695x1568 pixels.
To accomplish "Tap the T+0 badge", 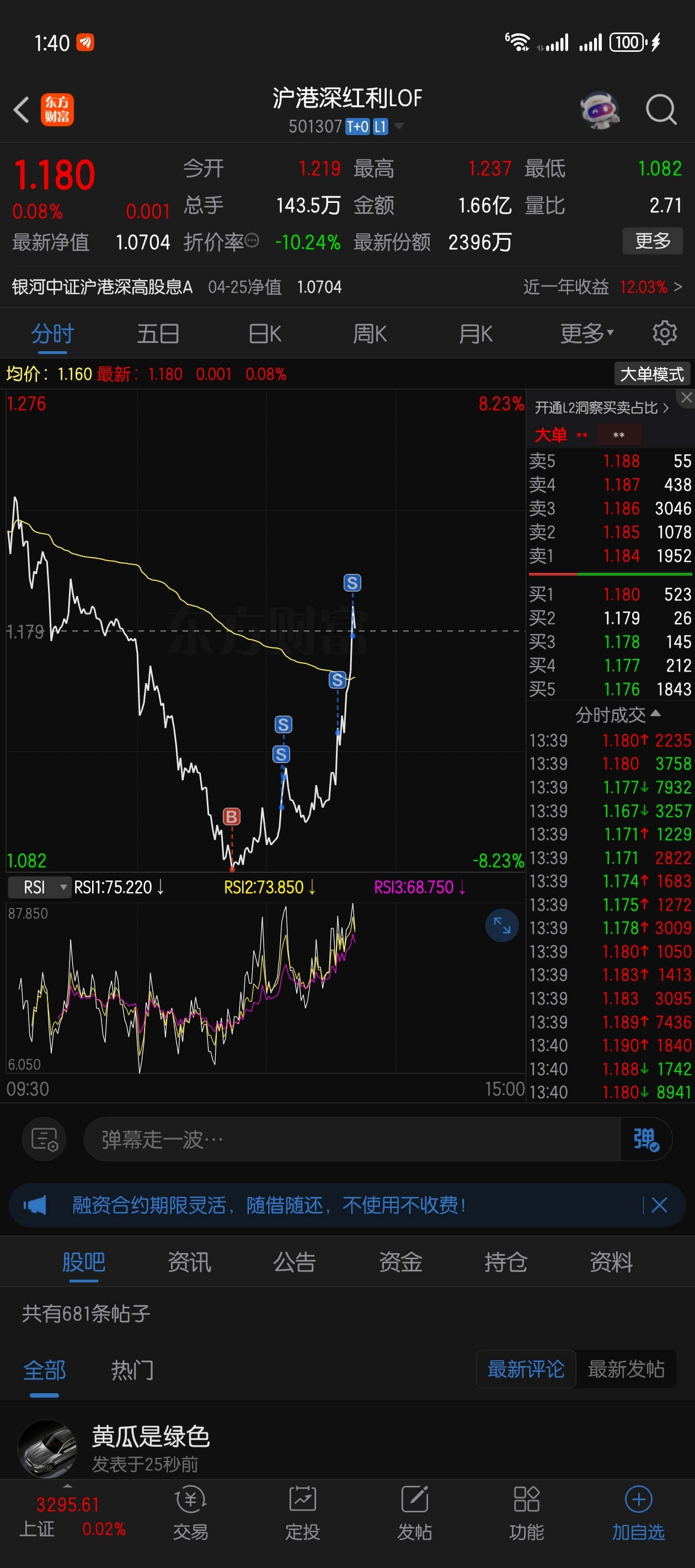I will pos(357,127).
